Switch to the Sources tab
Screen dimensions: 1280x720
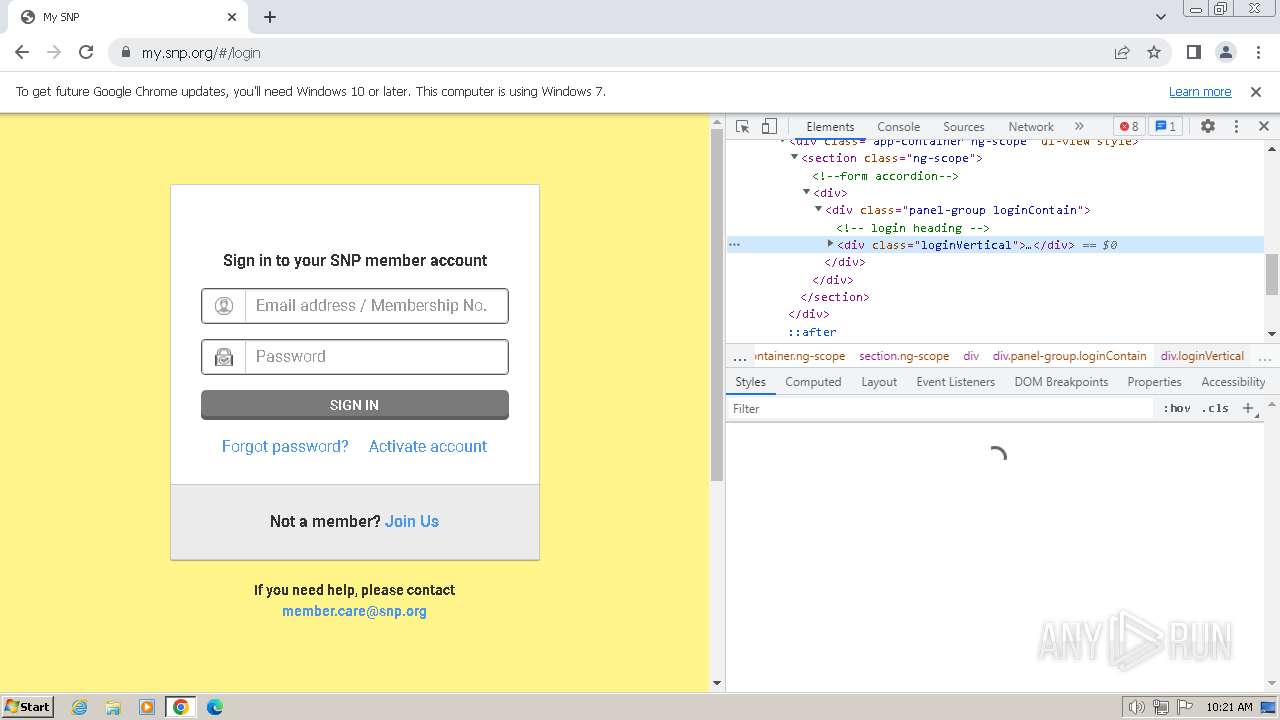pos(964,127)
